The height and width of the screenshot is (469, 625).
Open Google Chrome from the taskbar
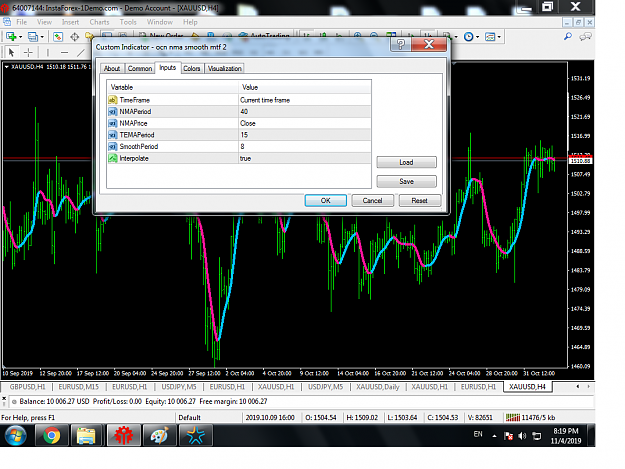(x=51, y=436)
